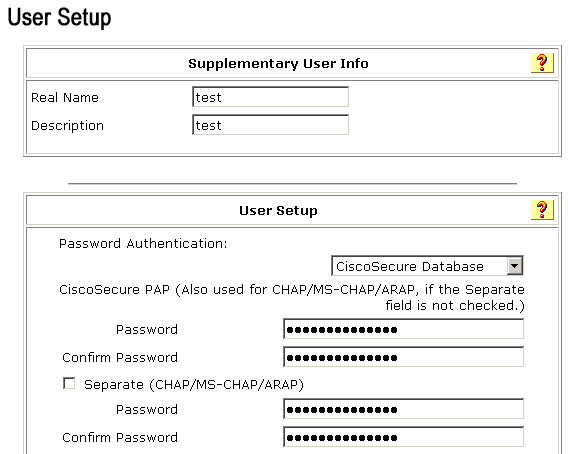
Task: Click the Supplementary User Info header title
Action: (x=278, y=63)
